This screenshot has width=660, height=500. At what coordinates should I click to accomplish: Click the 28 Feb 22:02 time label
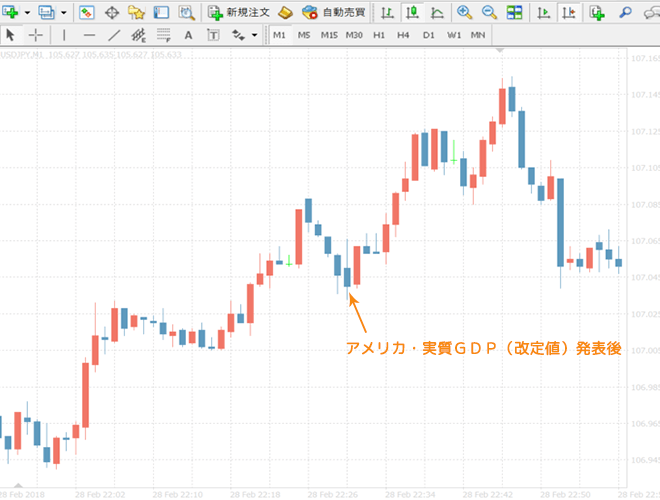point(100,494)
